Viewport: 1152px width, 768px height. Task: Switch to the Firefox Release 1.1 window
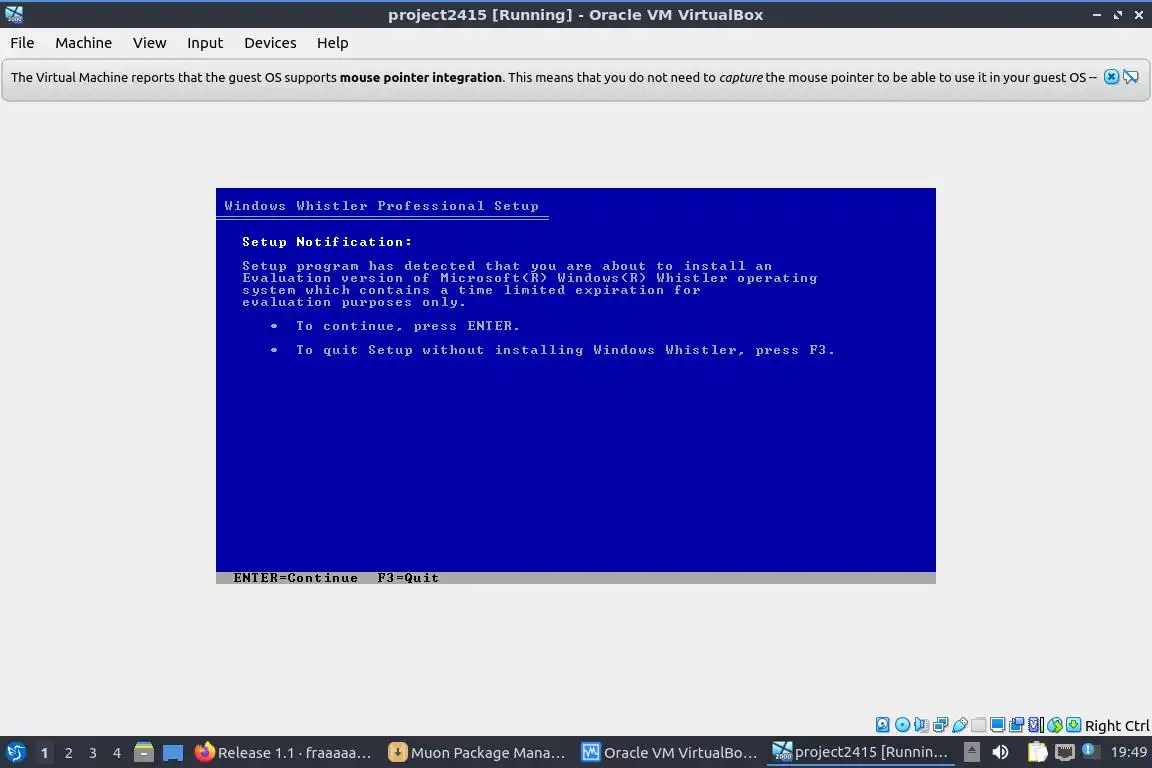click(284, 753)
